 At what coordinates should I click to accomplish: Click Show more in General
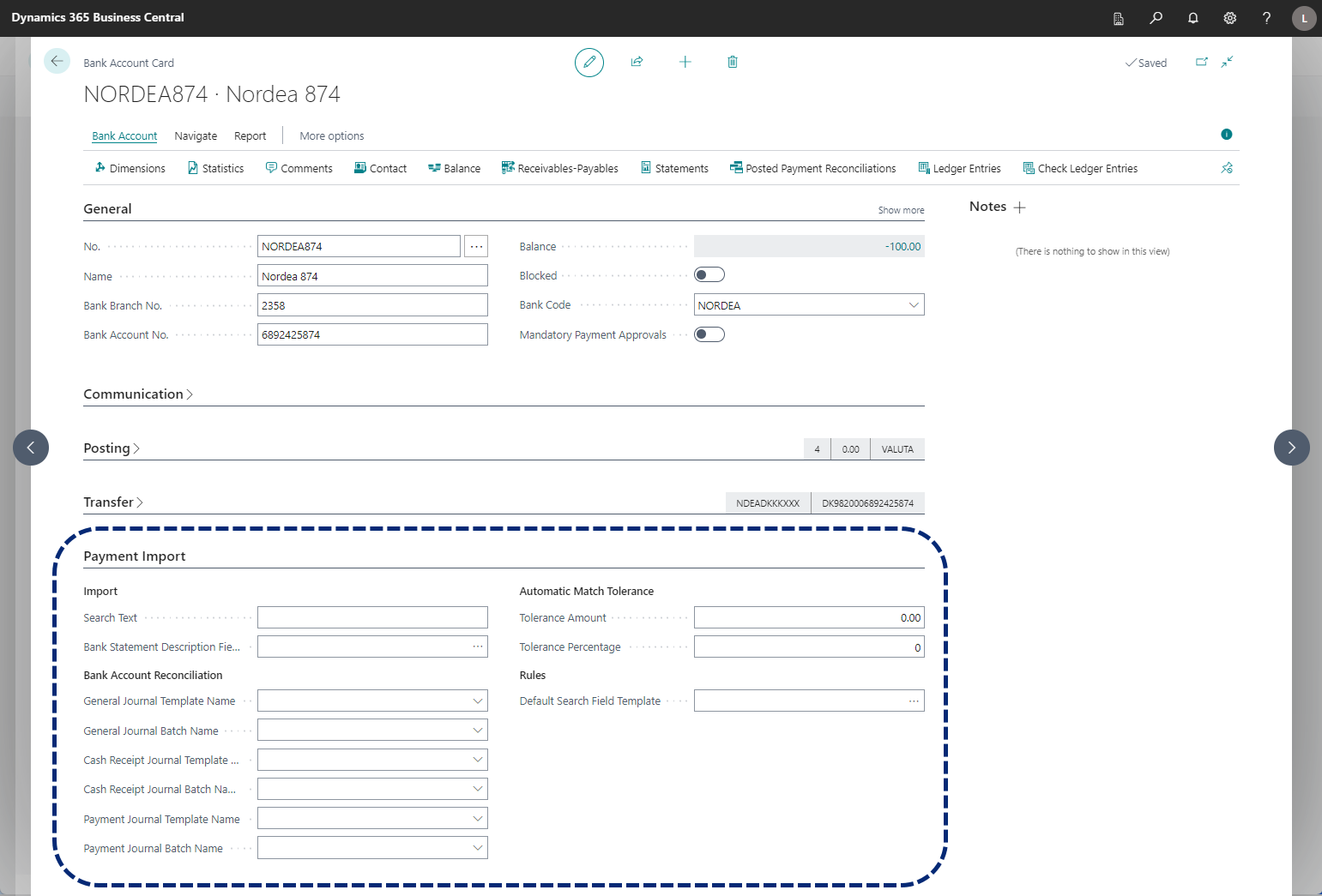pos(901,210)
